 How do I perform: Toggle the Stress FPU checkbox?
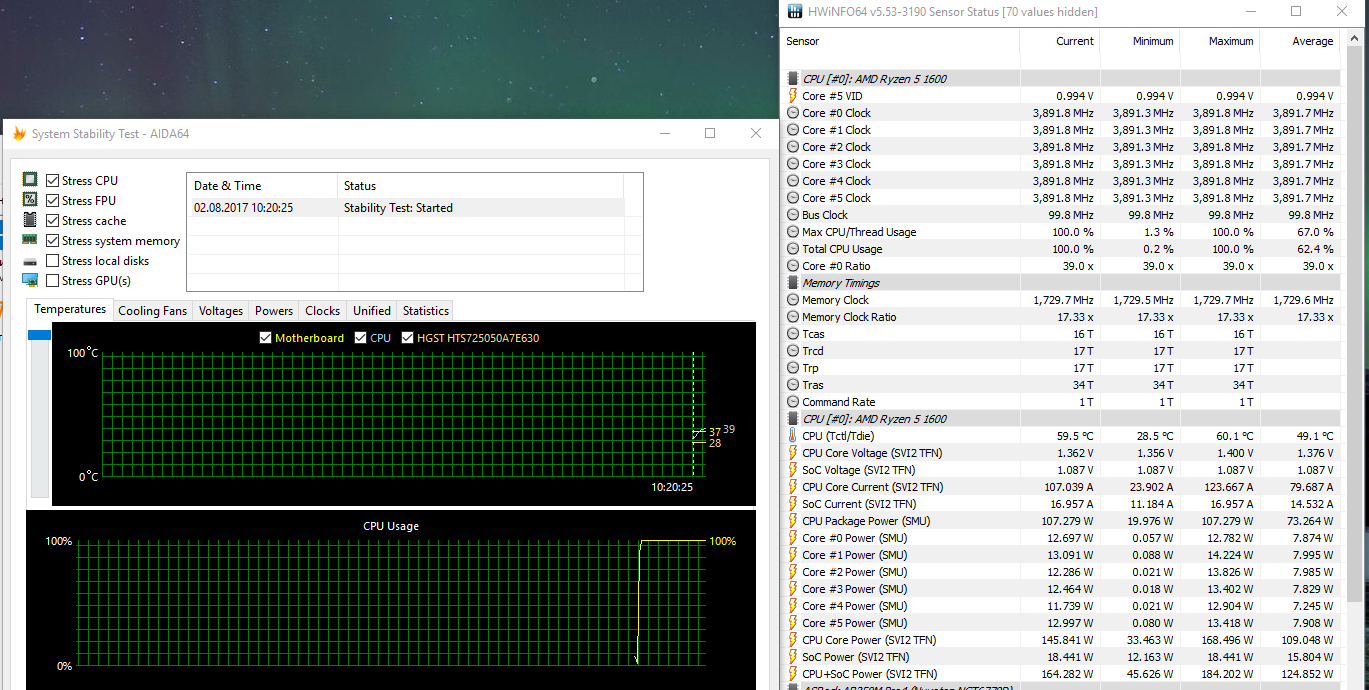(x=53, y=201)
